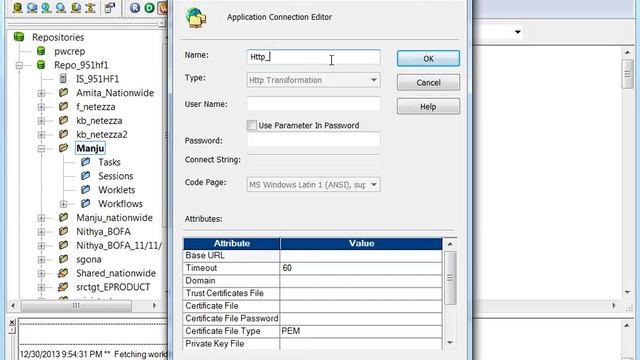Click Certificate File Type value PEM
640x360 pixels.
(361, 331)
